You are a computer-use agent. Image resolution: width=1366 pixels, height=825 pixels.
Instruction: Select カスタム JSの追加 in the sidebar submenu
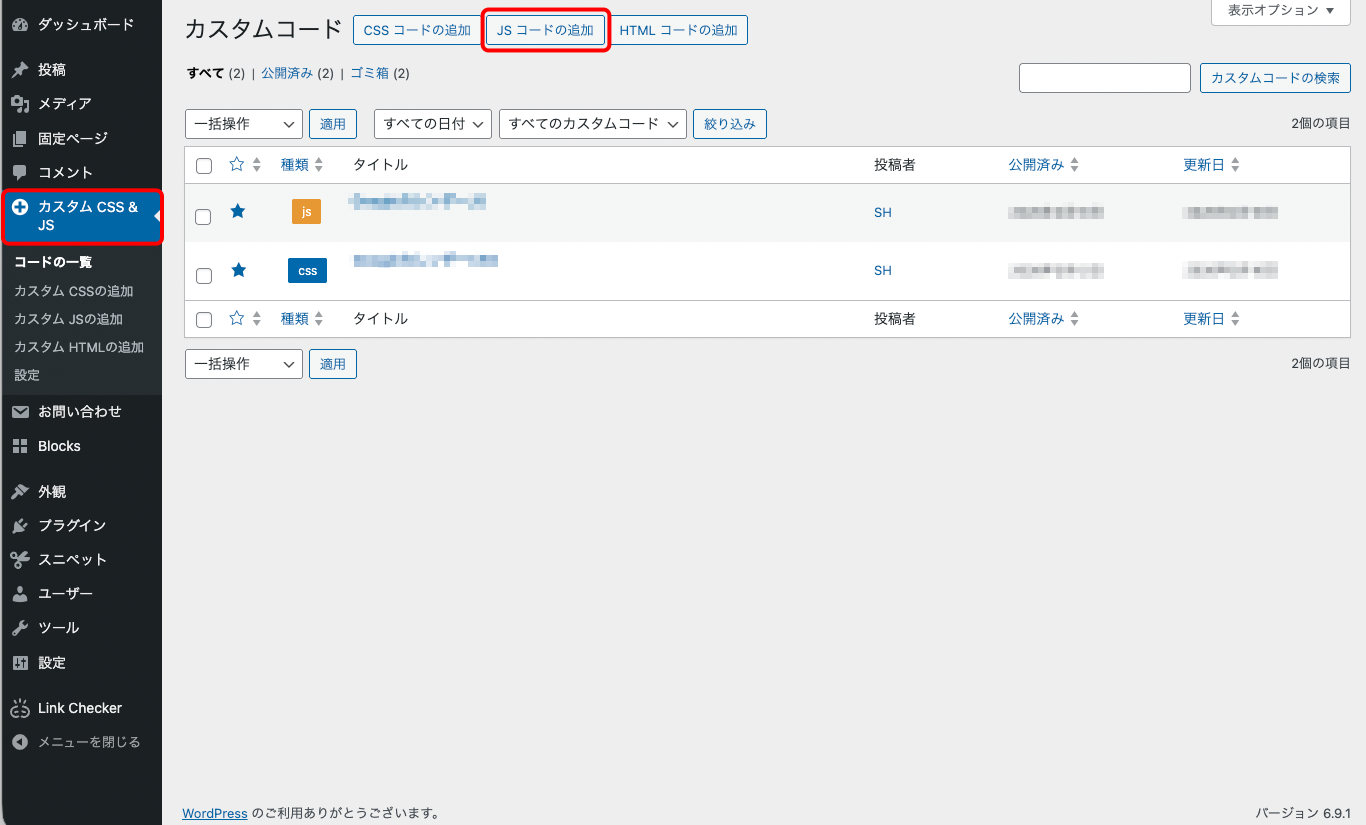(x=69, y=319)
